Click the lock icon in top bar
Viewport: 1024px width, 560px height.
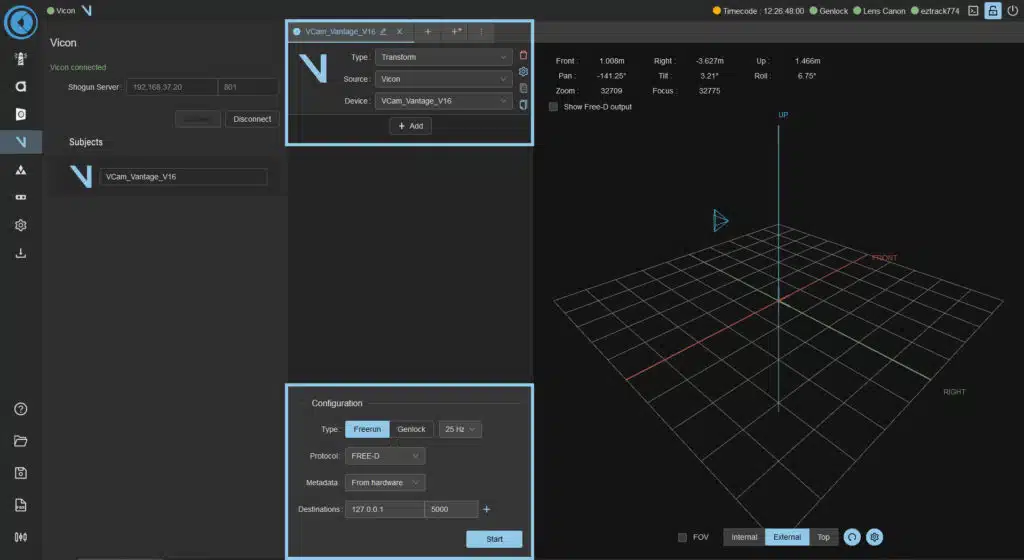pyautogui.click(x=992, y=11)
